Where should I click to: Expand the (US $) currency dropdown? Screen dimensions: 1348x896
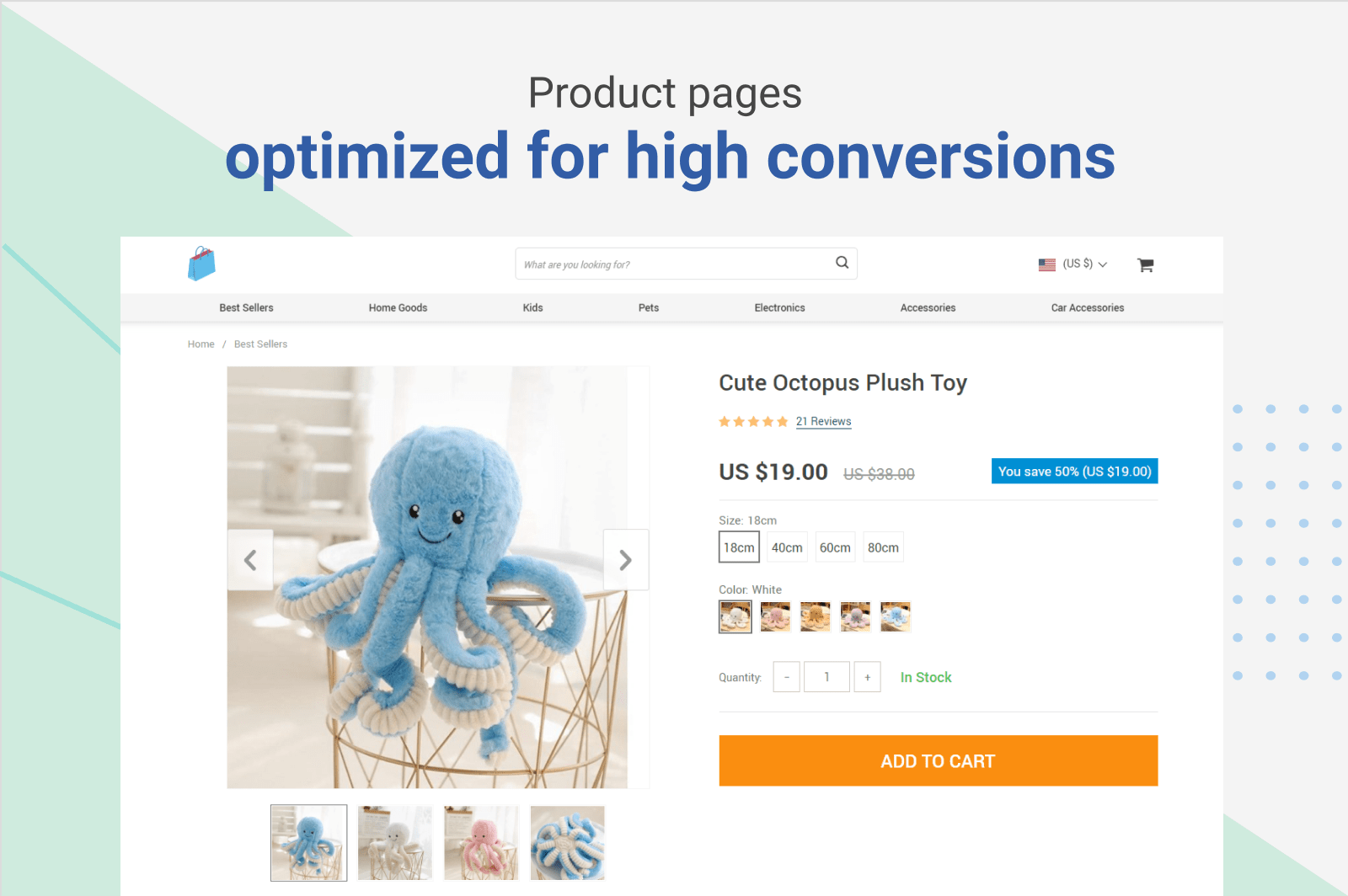pos(1085,264)
